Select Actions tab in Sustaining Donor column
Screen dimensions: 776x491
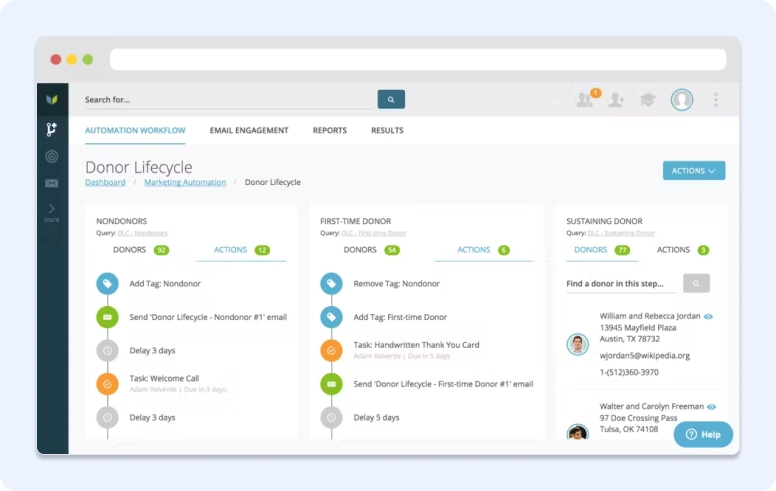tap(683, 250)
